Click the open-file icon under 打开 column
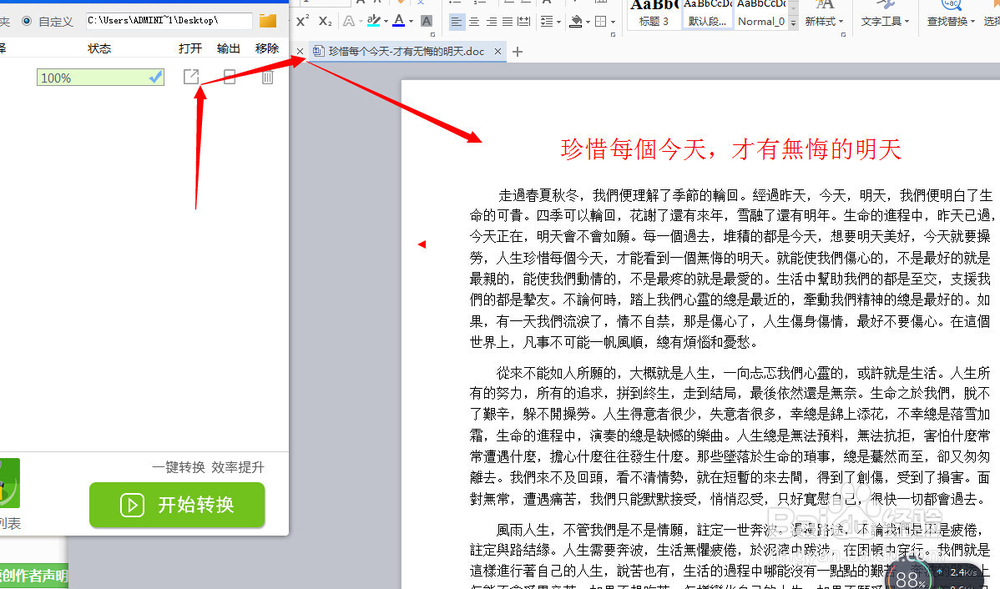The height and width of the screenshot is (589, 1000). coord(191,76)
